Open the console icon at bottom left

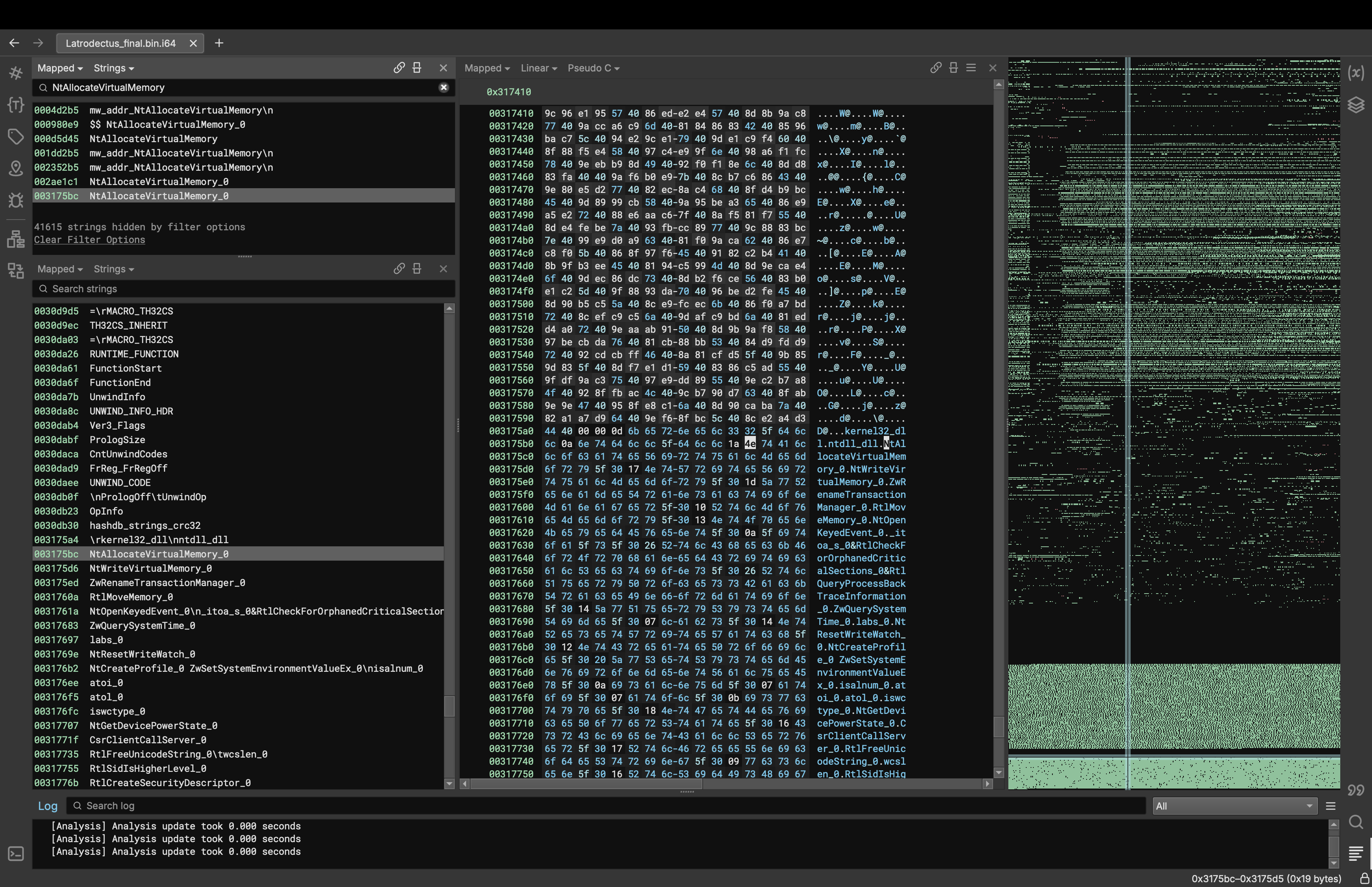point(15,854)
